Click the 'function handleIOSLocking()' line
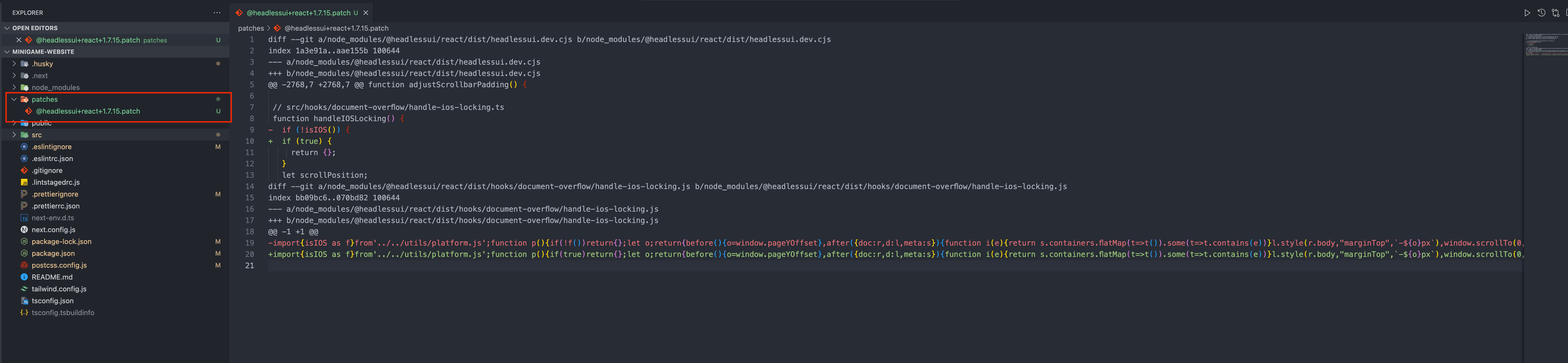Image resolution: width=1568 pixels, height=363 pixels. coord(339,119)
